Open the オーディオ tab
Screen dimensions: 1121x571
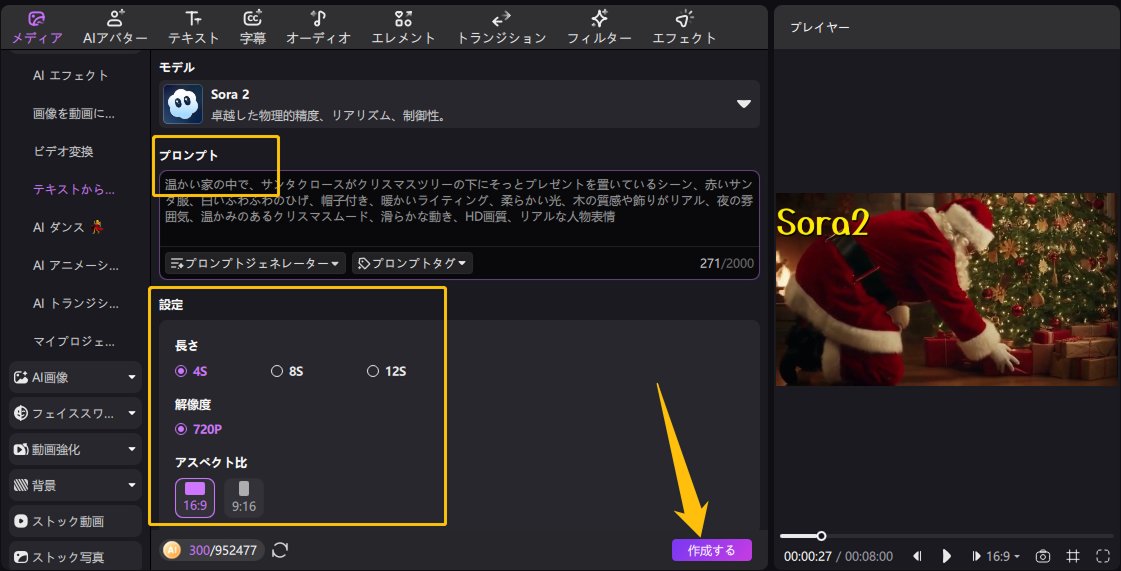pos(319,28)
